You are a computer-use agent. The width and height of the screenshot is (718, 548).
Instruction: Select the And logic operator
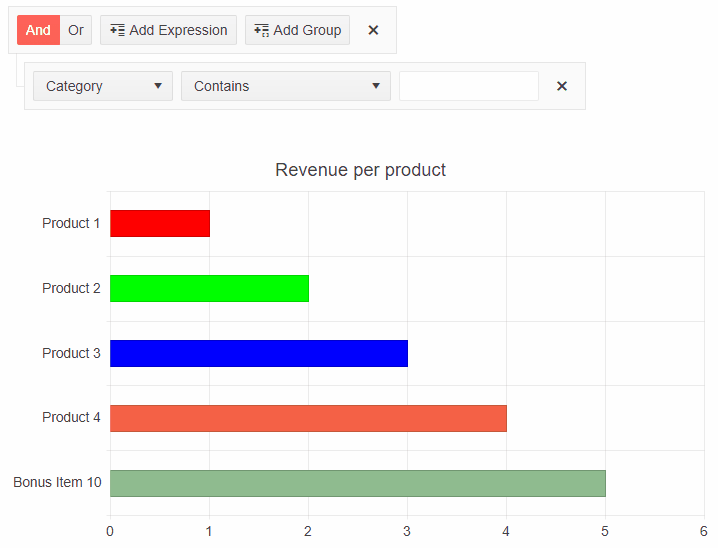38,30
